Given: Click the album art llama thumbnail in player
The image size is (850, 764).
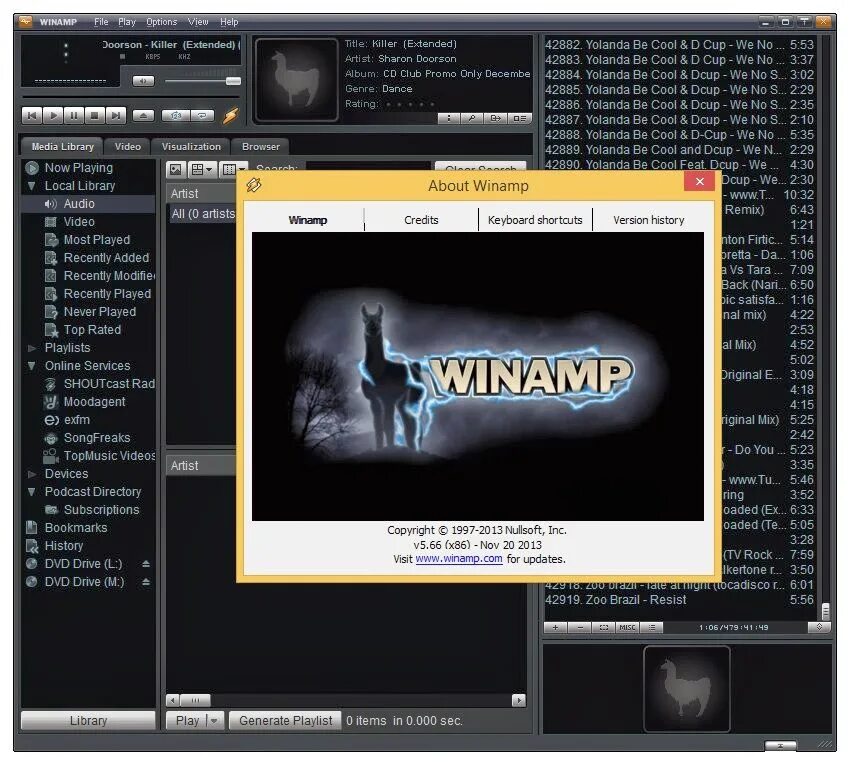Looking at the screenshot, I should tap(297, 79).
